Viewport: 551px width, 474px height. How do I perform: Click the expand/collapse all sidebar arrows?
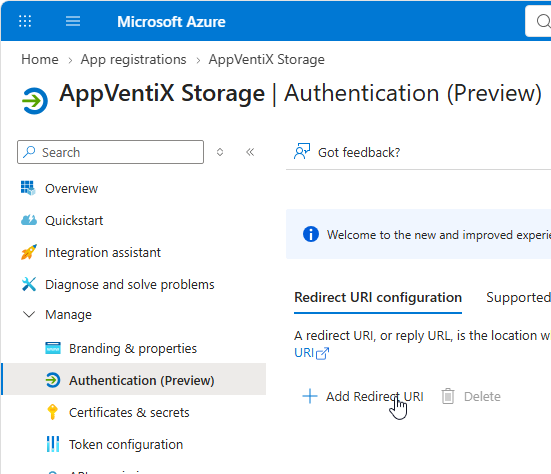(x=220, y=152)
